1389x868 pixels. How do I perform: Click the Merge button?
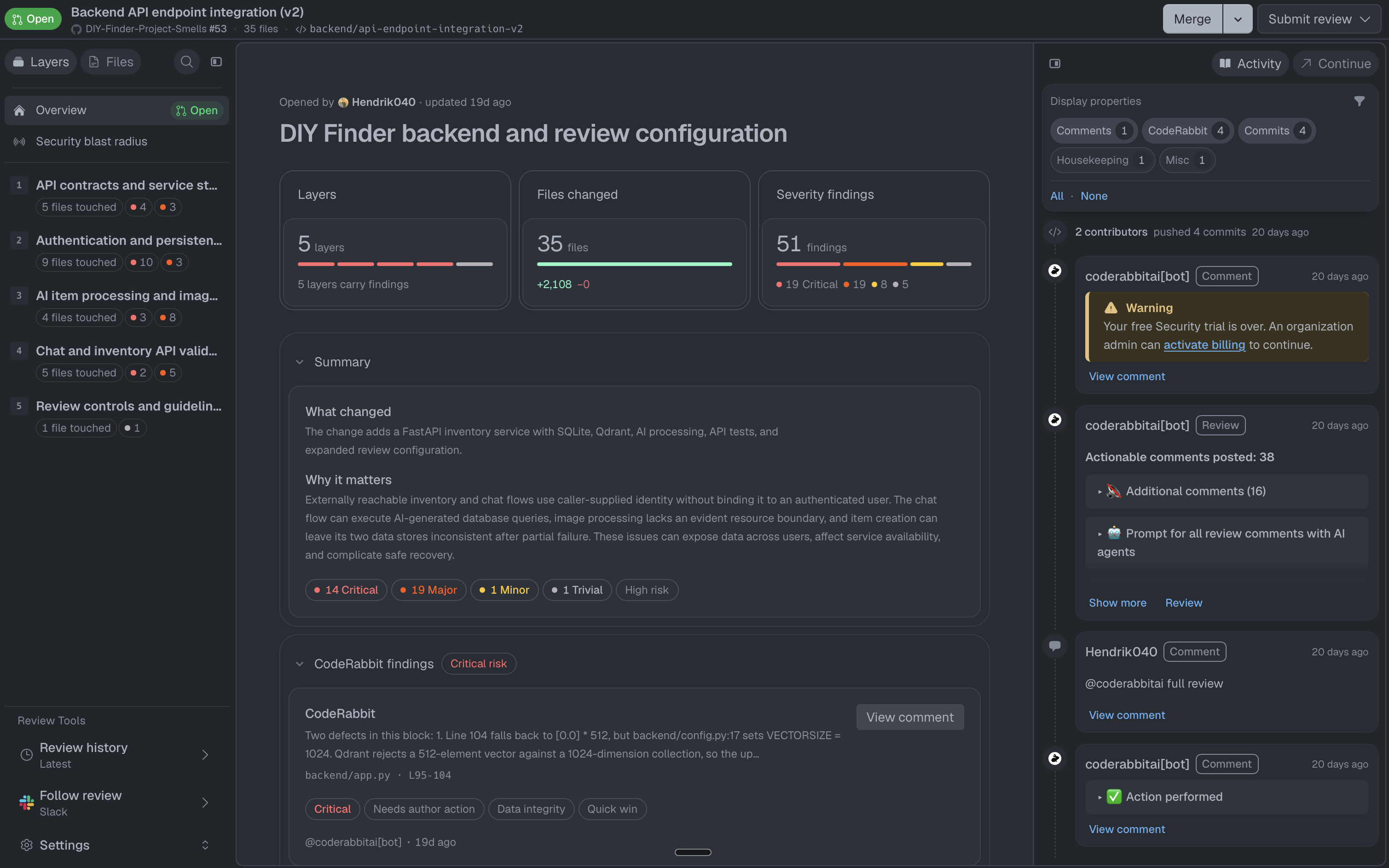tap(1192, 19)
